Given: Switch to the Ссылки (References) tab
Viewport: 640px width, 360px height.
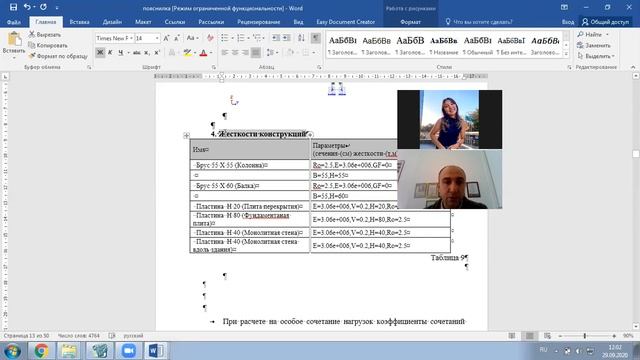Looking at the screenshot, I should 175,22.
